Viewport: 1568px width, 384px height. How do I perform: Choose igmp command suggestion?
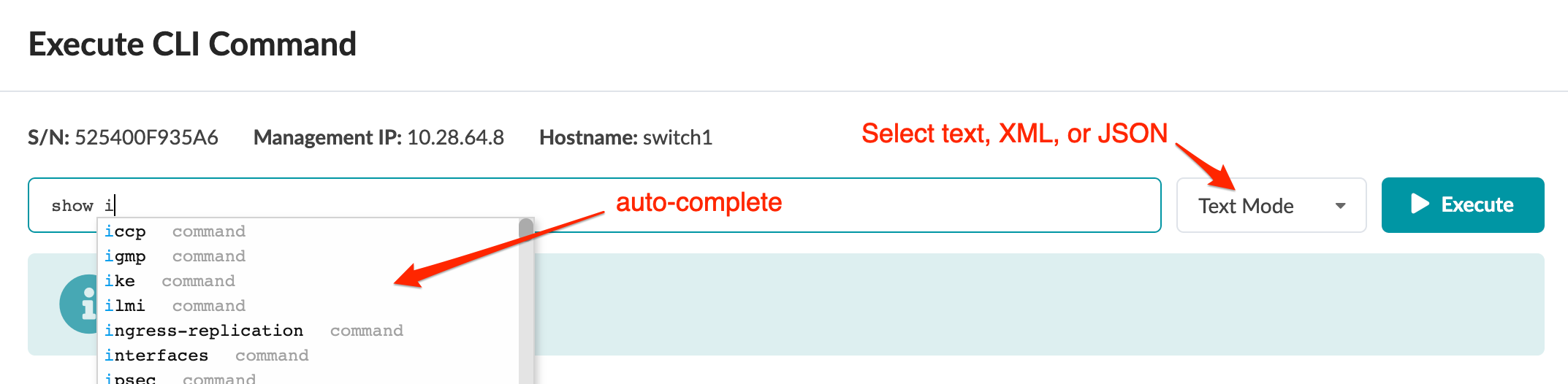[126, 256]
